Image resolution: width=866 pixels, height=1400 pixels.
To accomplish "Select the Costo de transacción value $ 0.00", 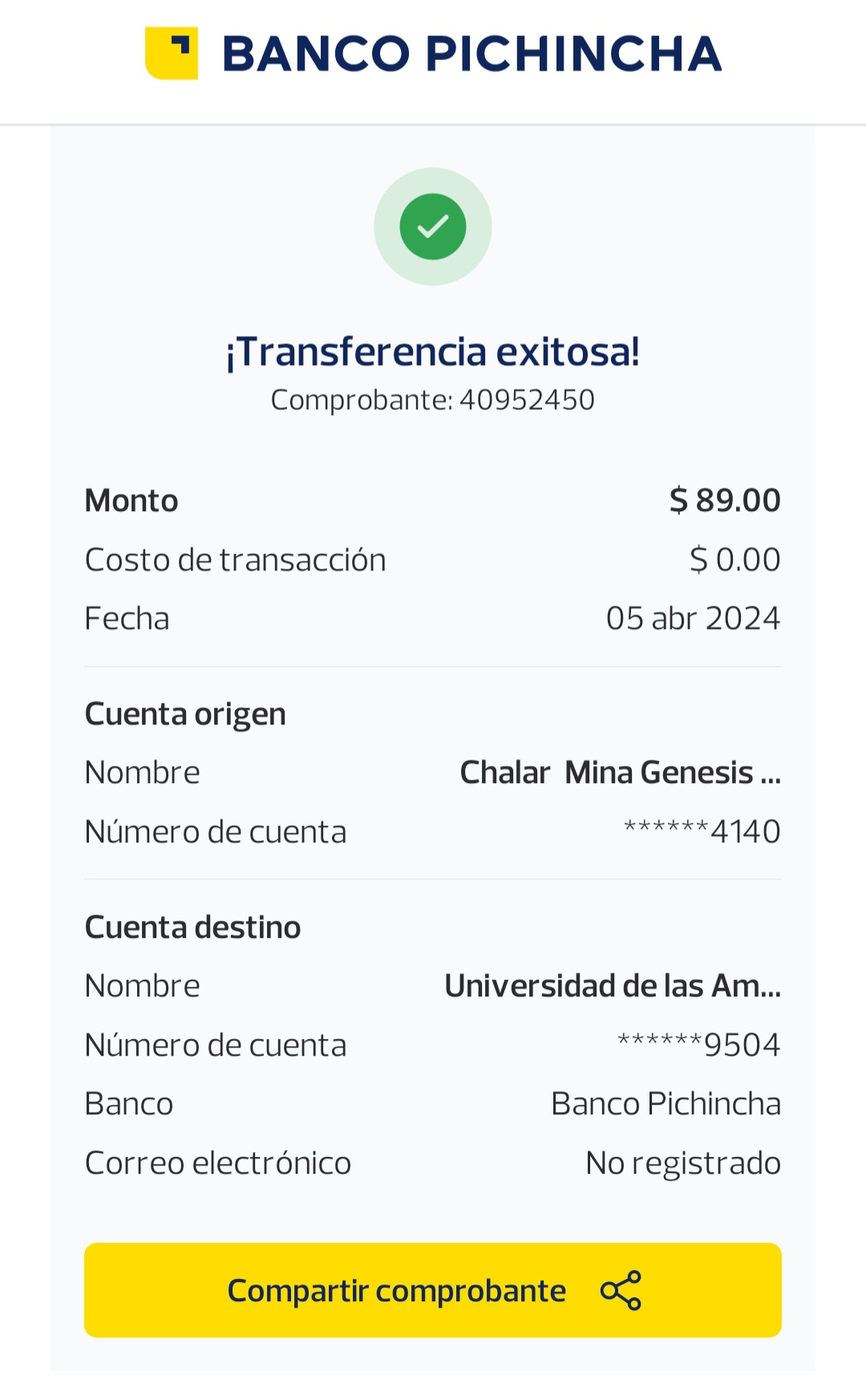I will (x=734, y=559).
